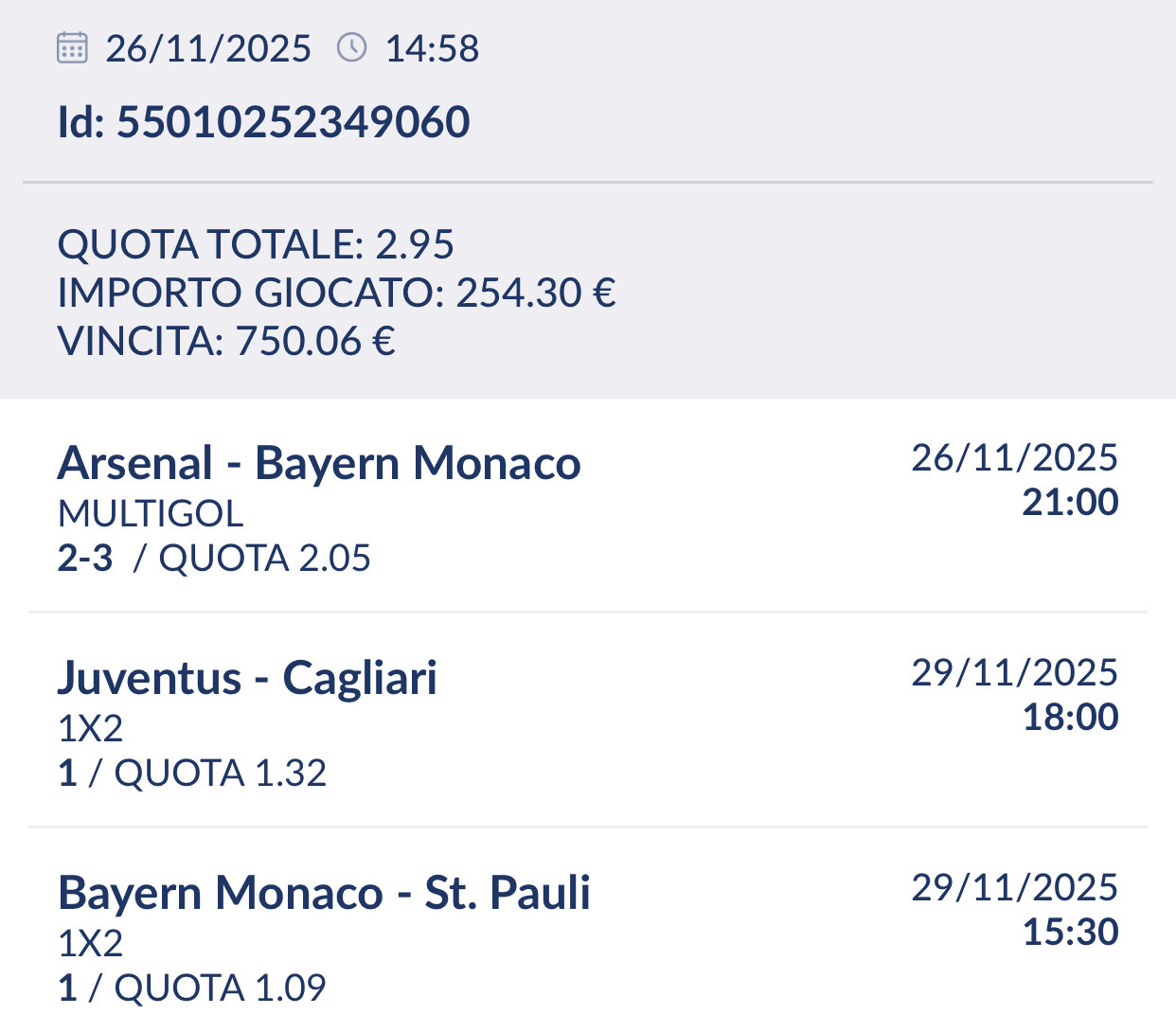Open the Juventus - Cagliari match
This screenshot has height=1032, width=1176.
click(247, 678)
